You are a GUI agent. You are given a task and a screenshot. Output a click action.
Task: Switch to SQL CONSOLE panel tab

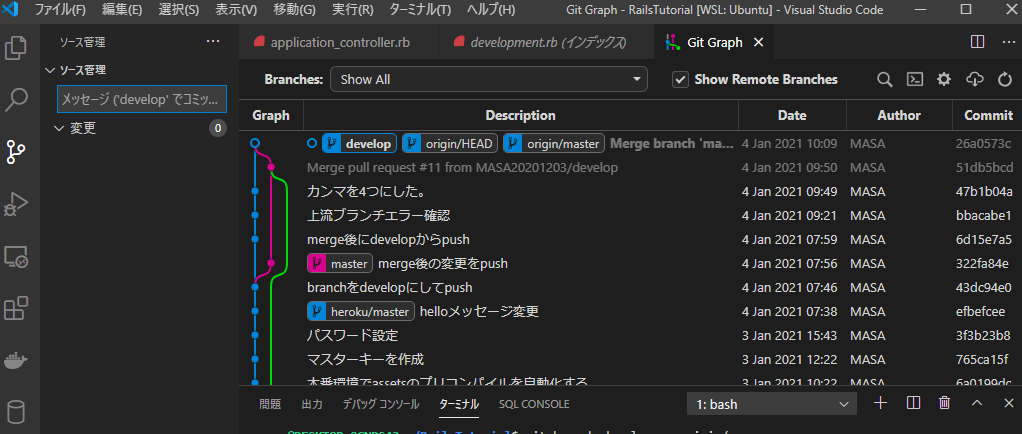tap(534, 404)
